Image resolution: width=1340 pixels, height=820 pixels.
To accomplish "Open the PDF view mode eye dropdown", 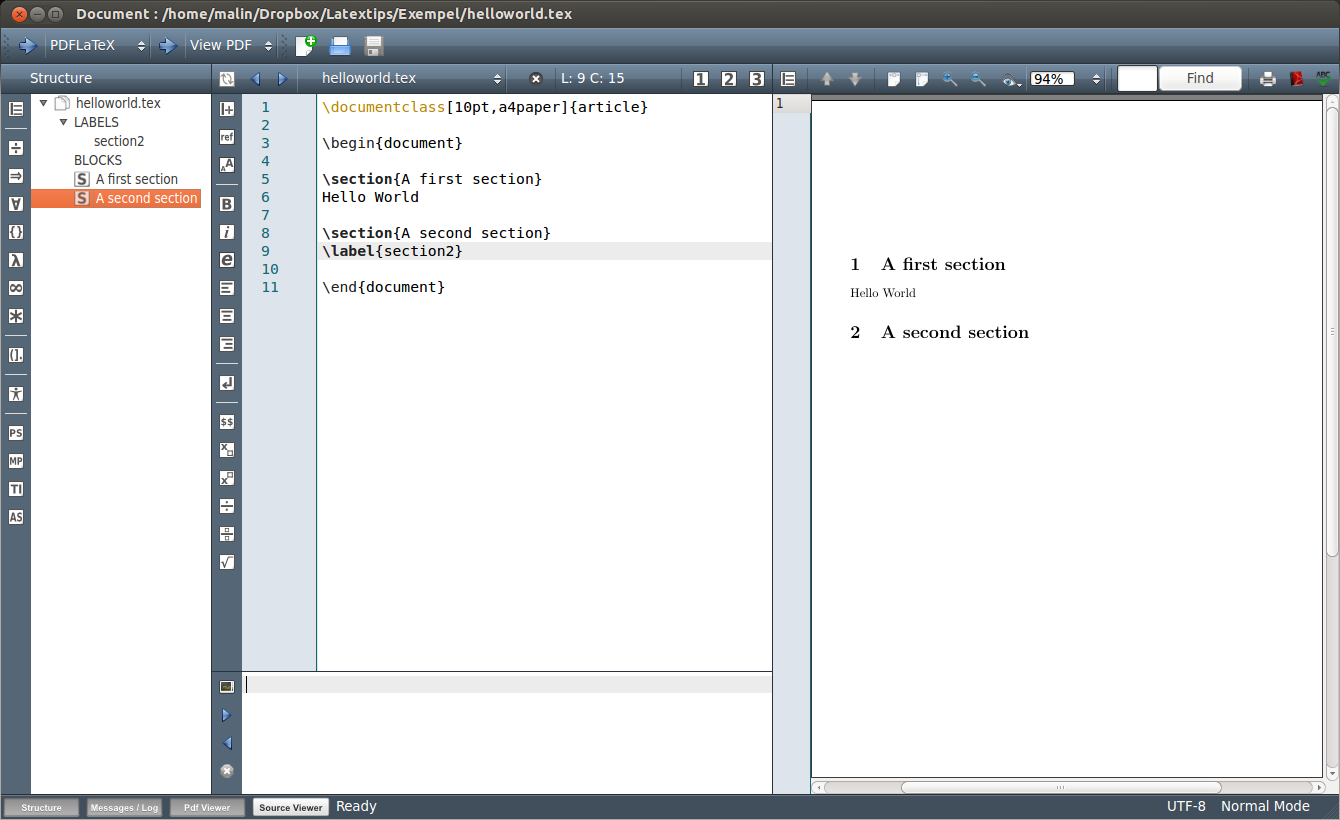I will click(1011, 80).
